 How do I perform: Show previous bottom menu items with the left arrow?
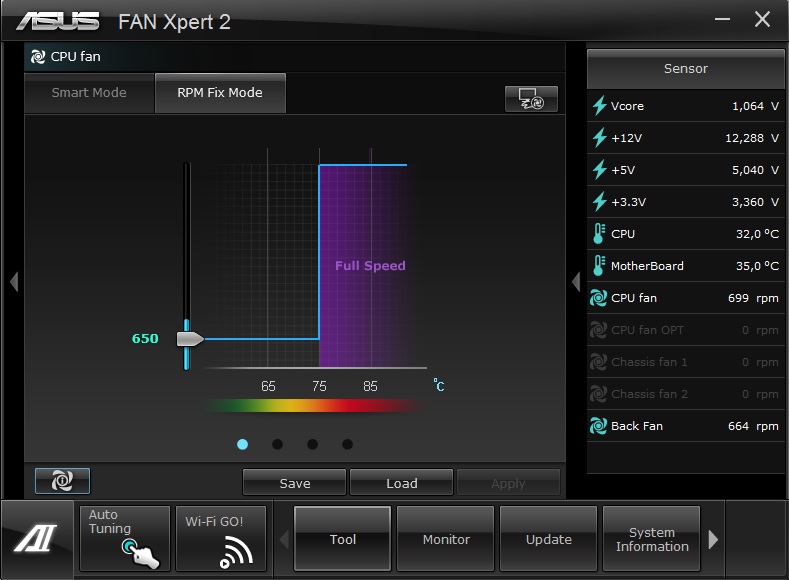284,539
